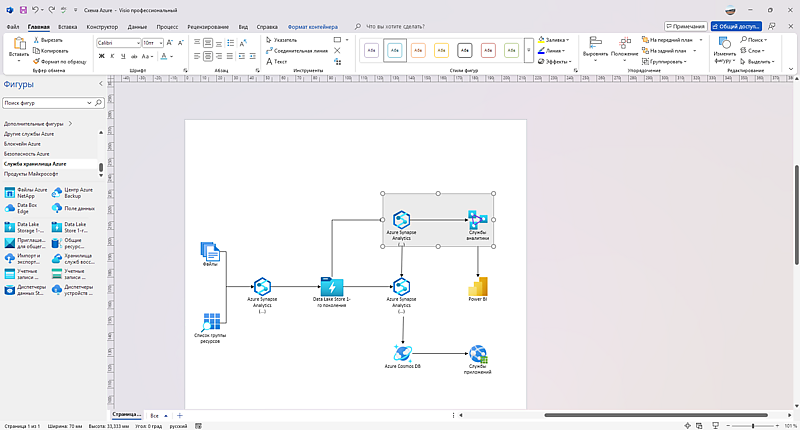This screenshot has height=430, width=800.
Task: Expand the shape styles gallery
Action: pos(529,50)
